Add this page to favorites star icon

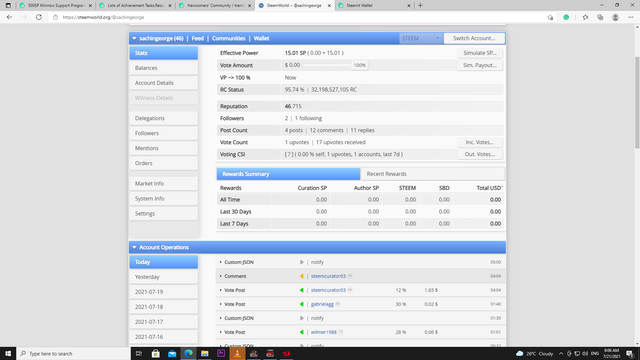click(550, 17)
